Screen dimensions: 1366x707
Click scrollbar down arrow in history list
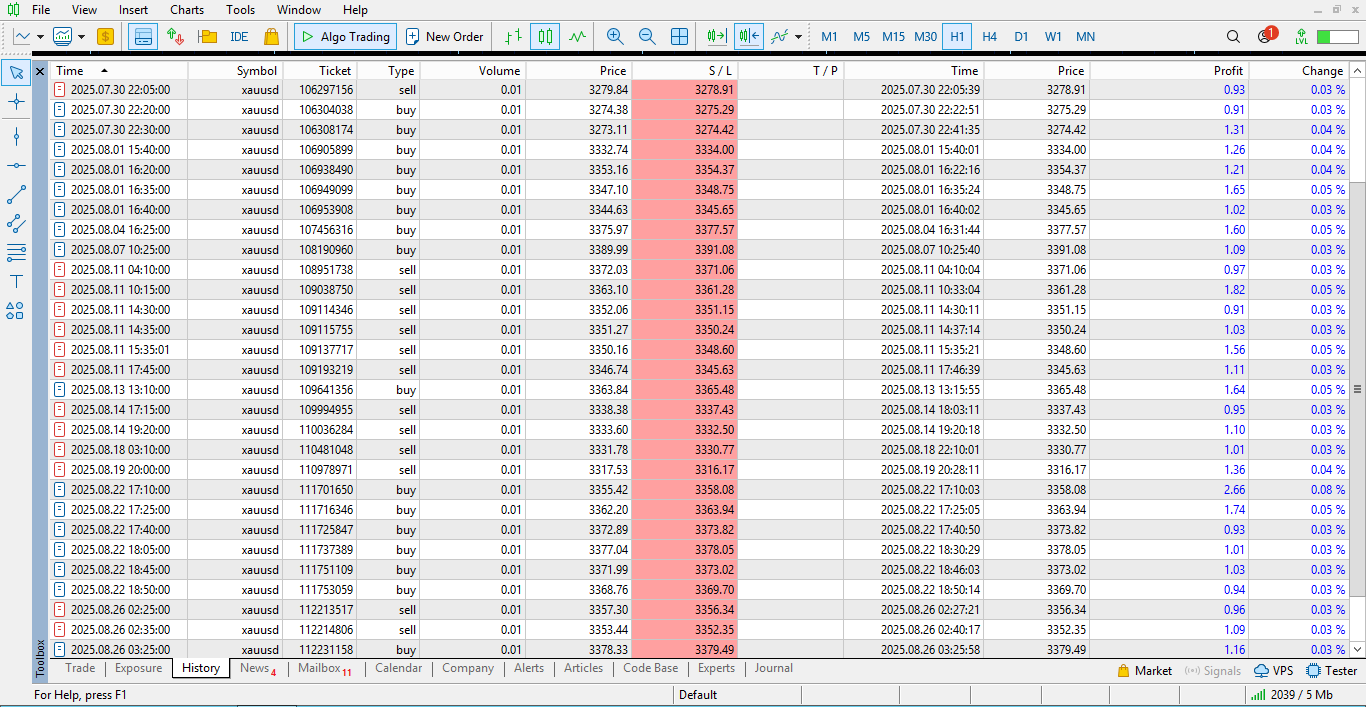pyautogui.click(x=1357, y=650)
